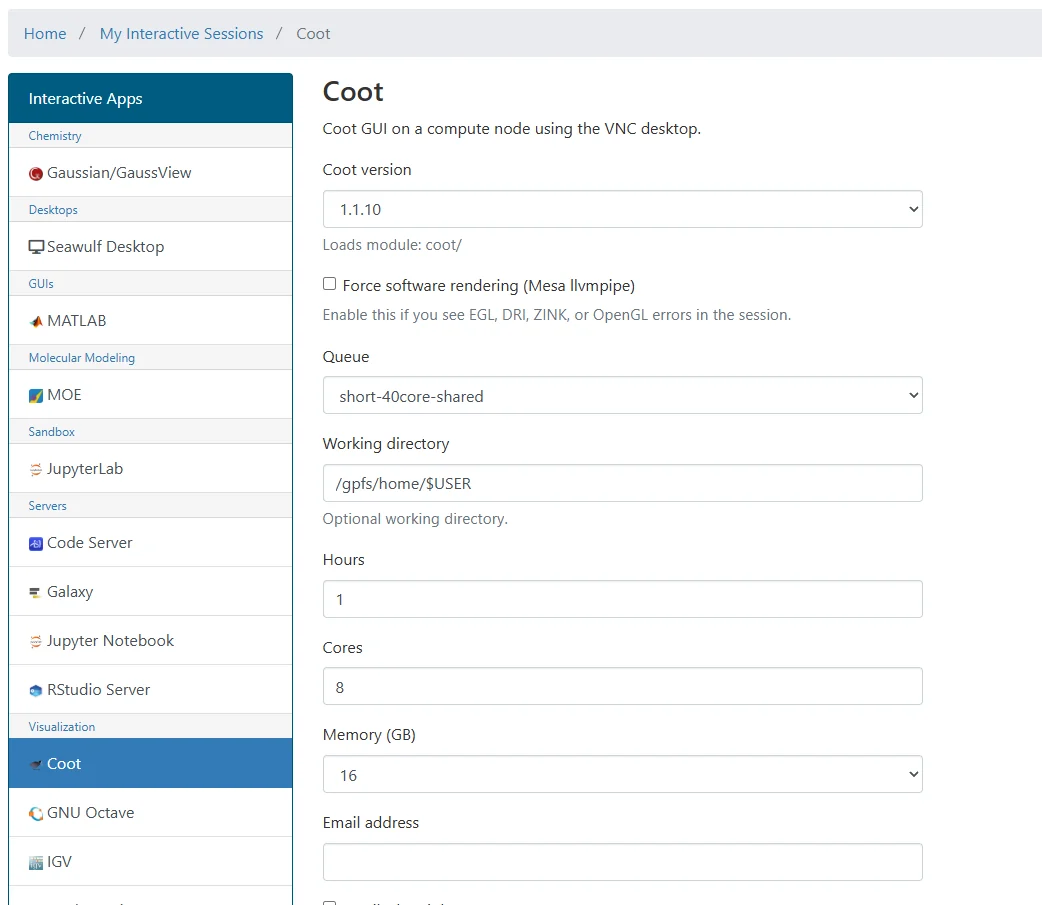This screenshot has height=905, width=1042.
Task: Click the Code Server blue icon
Action: 36,544
